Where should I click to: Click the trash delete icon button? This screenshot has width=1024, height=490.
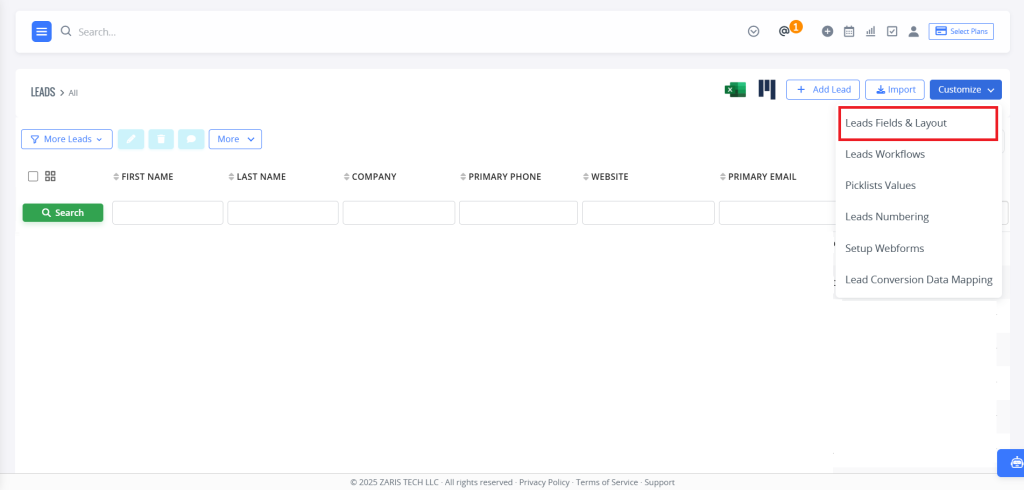click(x=161, y=139)
